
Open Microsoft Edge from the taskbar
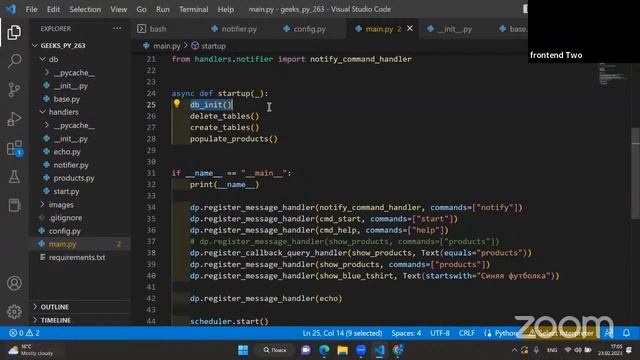pyautogui.click(x=324, y=350)
